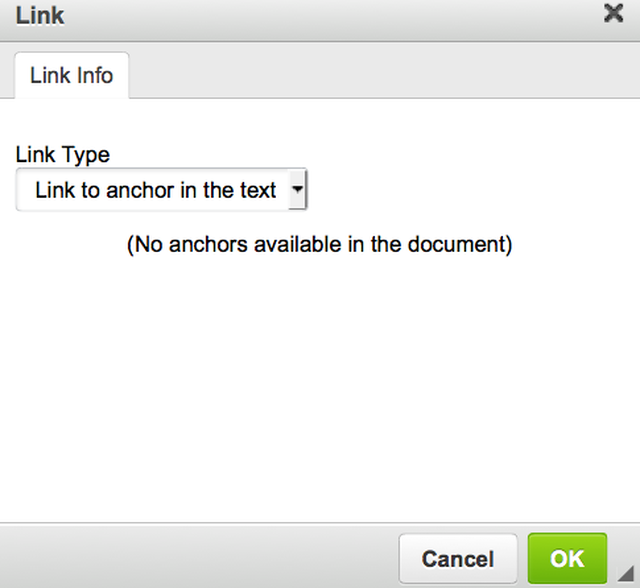Click the blank footer area left of Cancel

point(200,556)
